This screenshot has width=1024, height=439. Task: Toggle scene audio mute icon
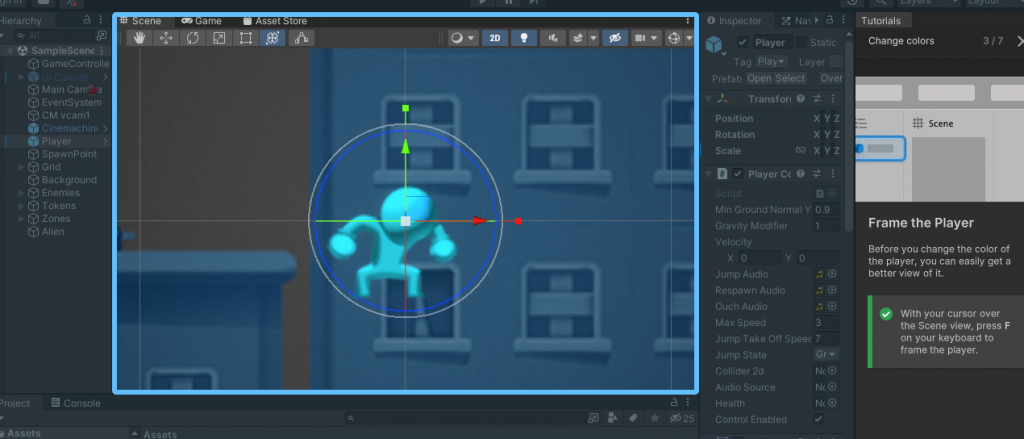coord(553,38)
